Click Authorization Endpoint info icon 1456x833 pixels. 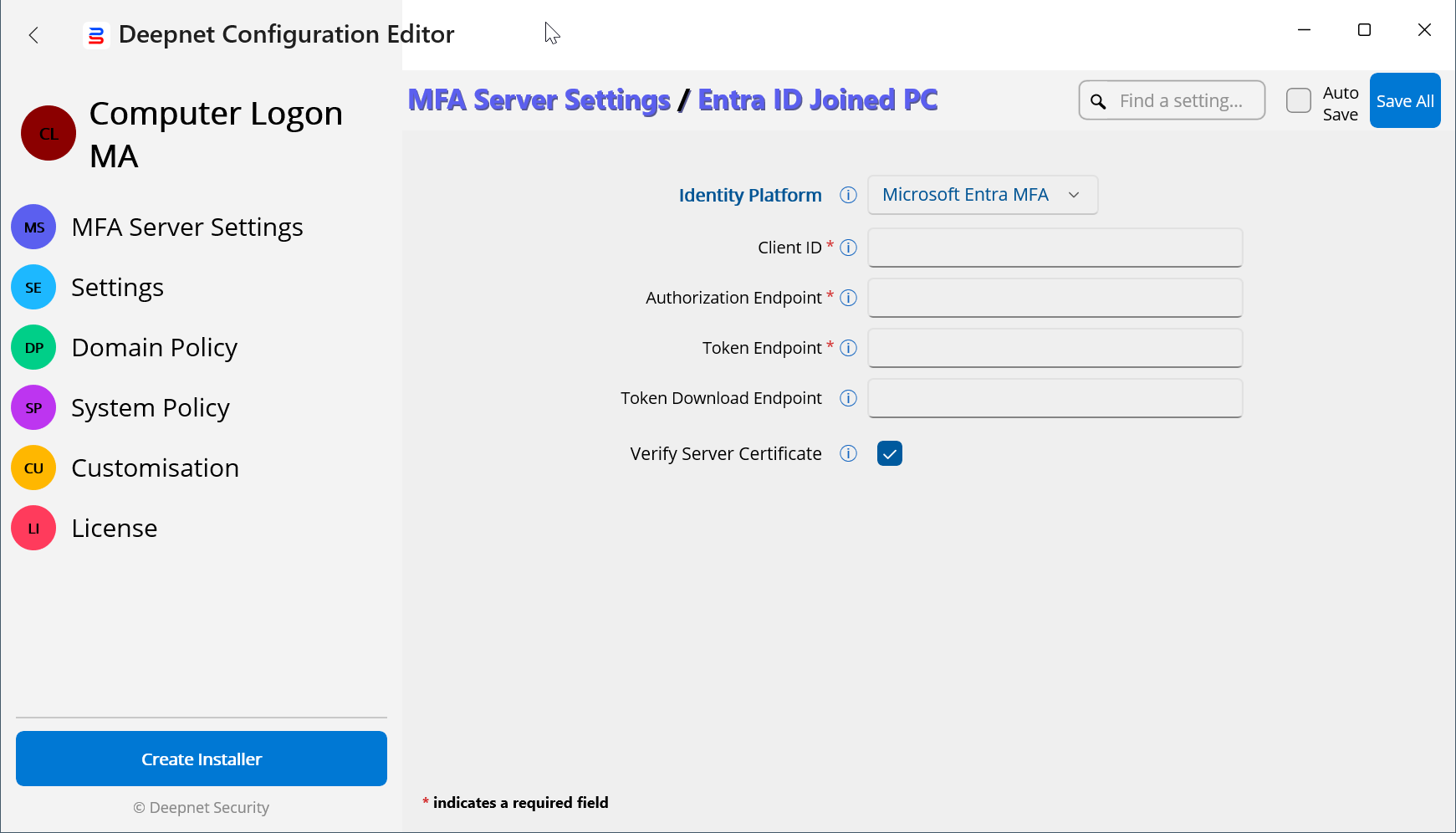(x=848, y=298)
